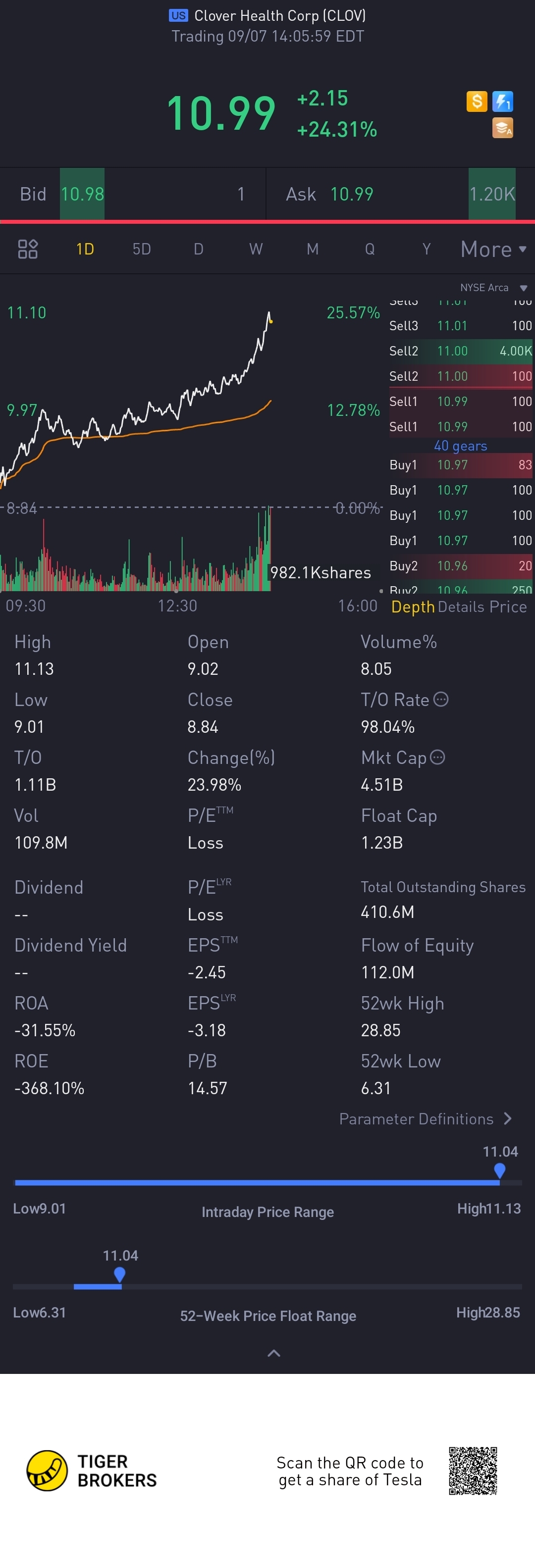Click the 52wk Low value 6.31

click(x=375, y=1088)
